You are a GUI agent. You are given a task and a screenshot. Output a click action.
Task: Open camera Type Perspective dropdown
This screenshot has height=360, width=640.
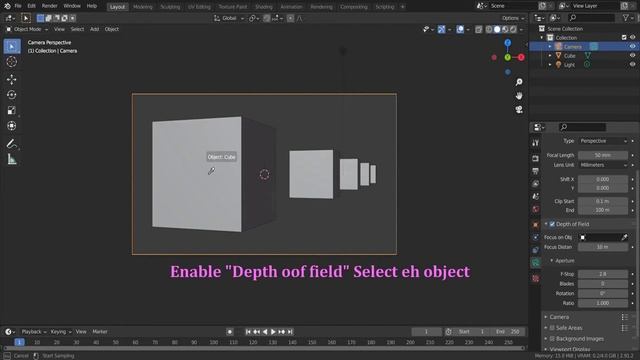tap(603, 141)
